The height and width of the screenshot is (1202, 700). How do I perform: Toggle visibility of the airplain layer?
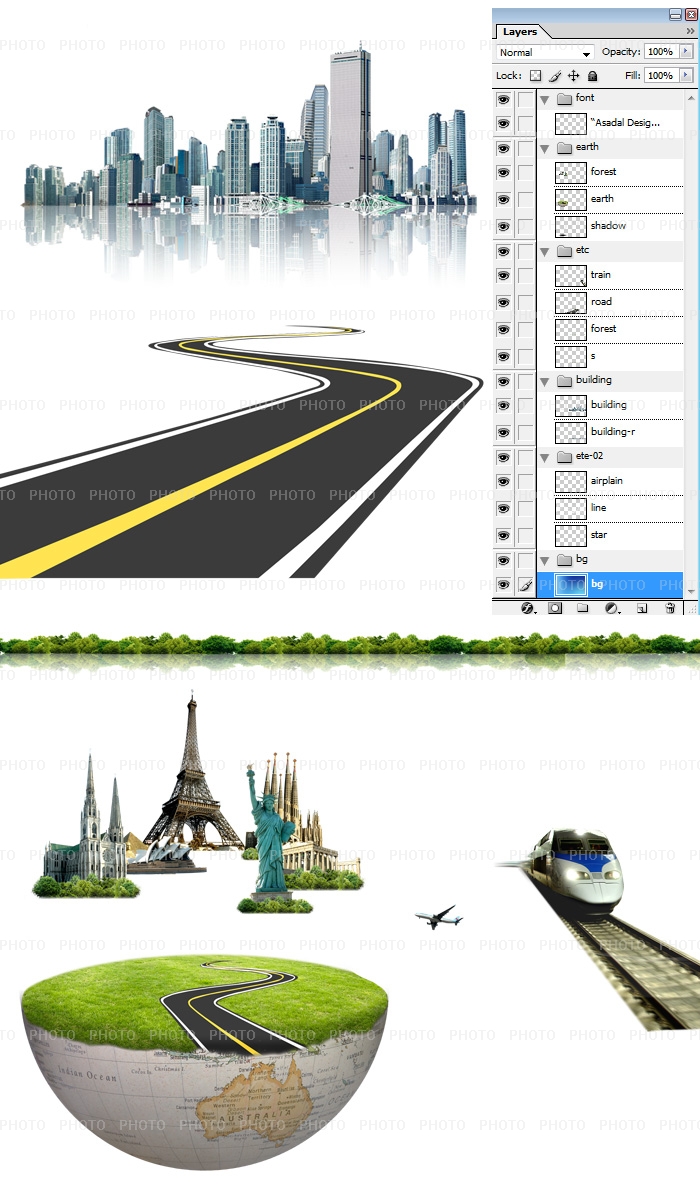[x=503, y=481]
